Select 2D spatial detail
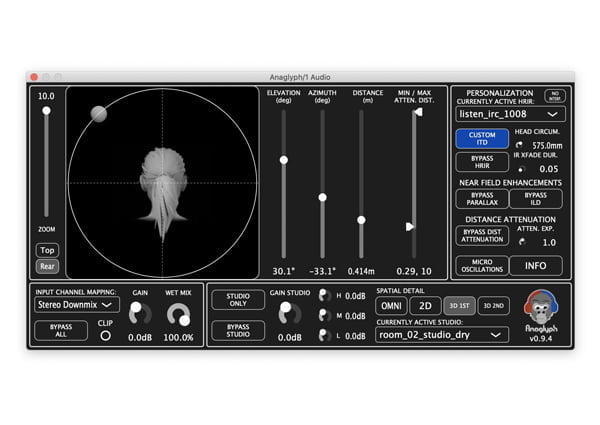 (x=425, y=306)
